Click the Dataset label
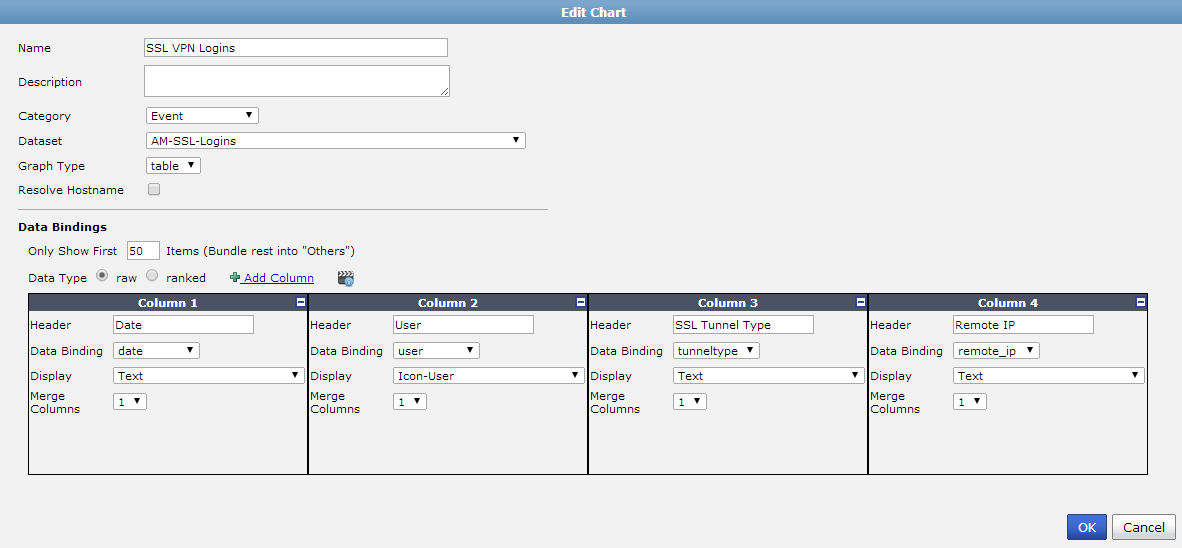 pos(40,141)
